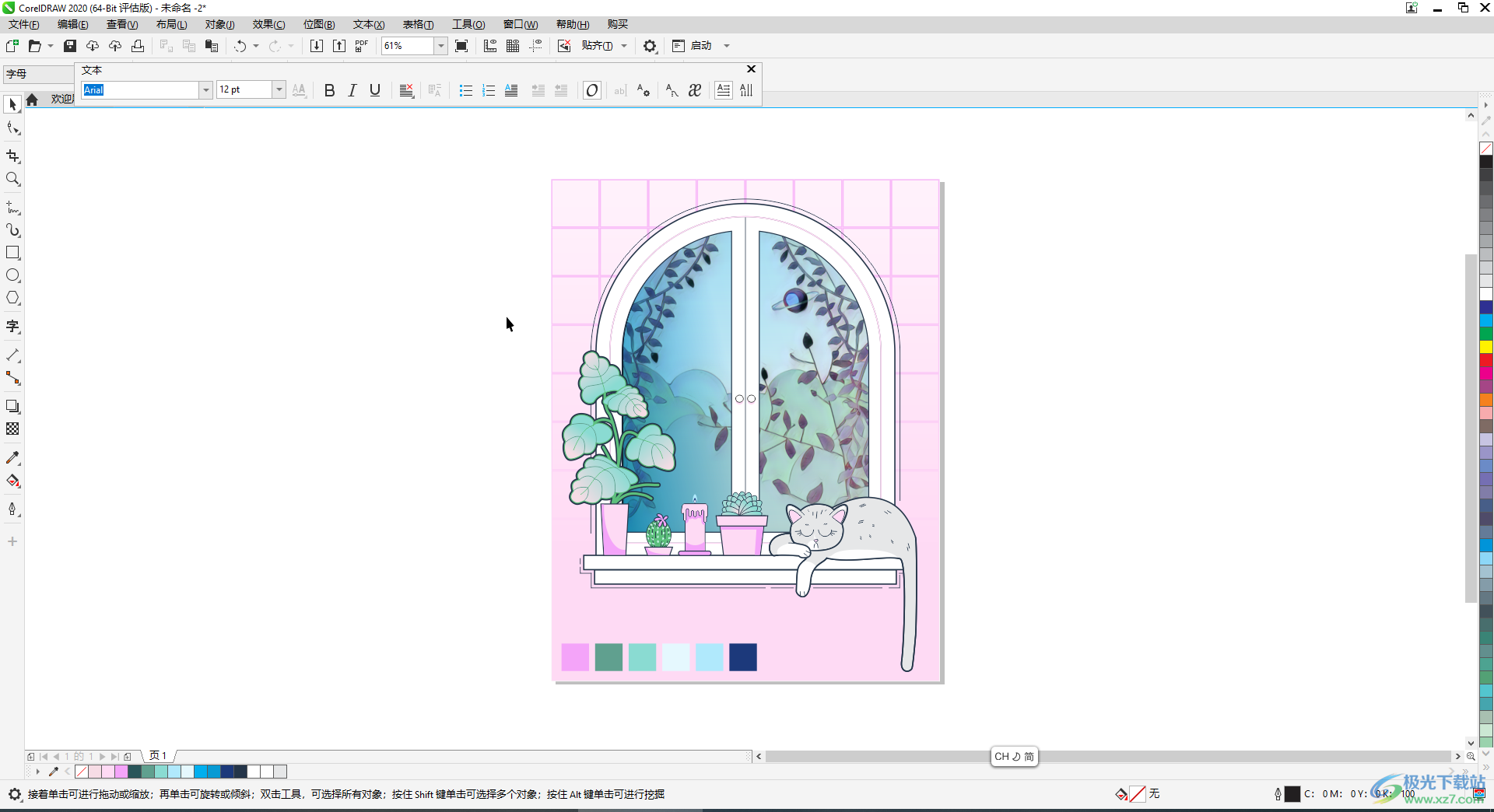Viewport: 1494px width, 812px height.
Task: Expand the open-file dropdown arrow
Action: [51, 46]
